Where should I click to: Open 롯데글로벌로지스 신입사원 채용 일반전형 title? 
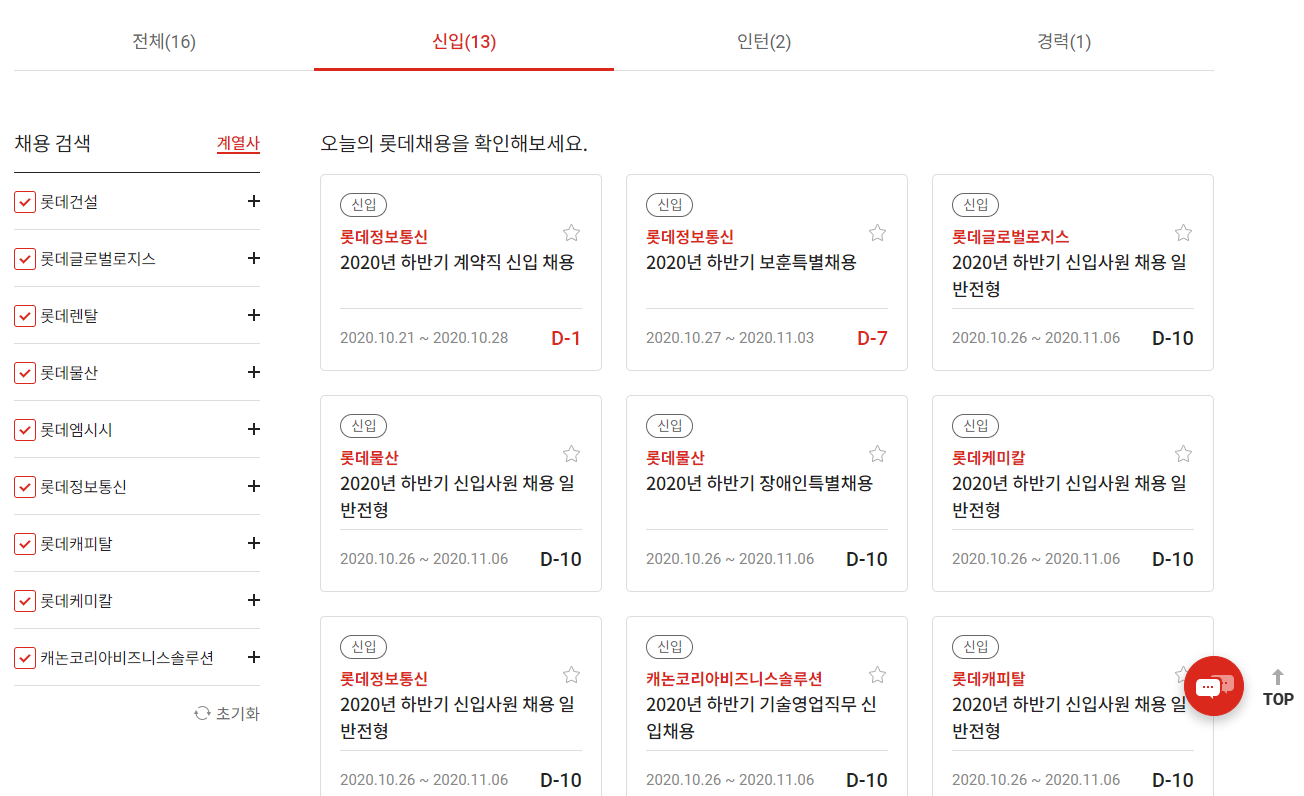(1069, 276)
